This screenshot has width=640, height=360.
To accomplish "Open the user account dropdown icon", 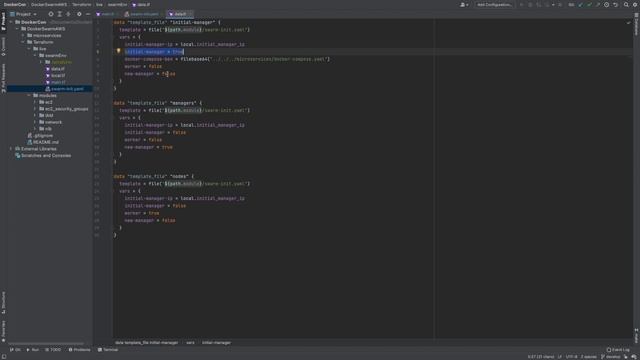I will (464, 4).
